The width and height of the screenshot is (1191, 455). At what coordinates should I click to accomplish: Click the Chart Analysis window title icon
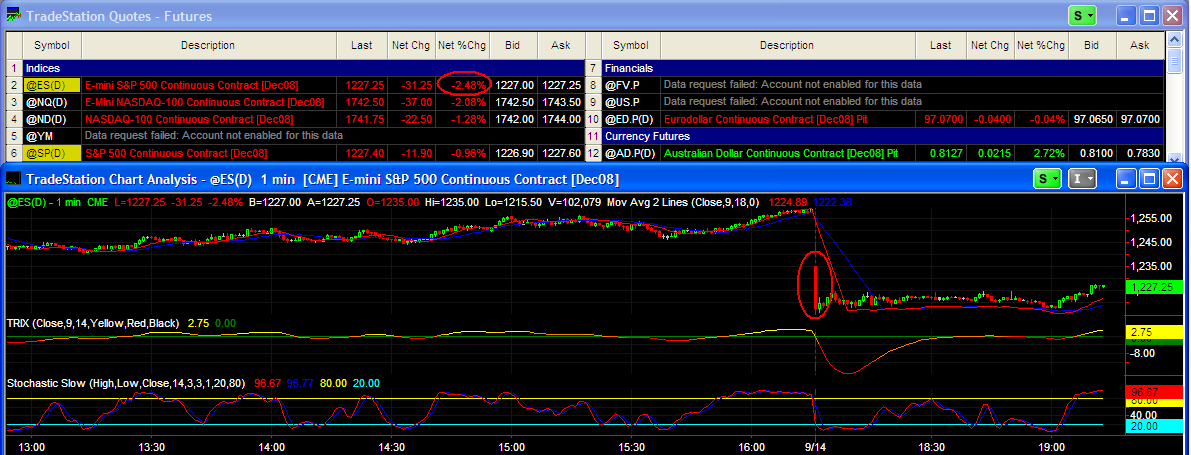click(13, 179)
